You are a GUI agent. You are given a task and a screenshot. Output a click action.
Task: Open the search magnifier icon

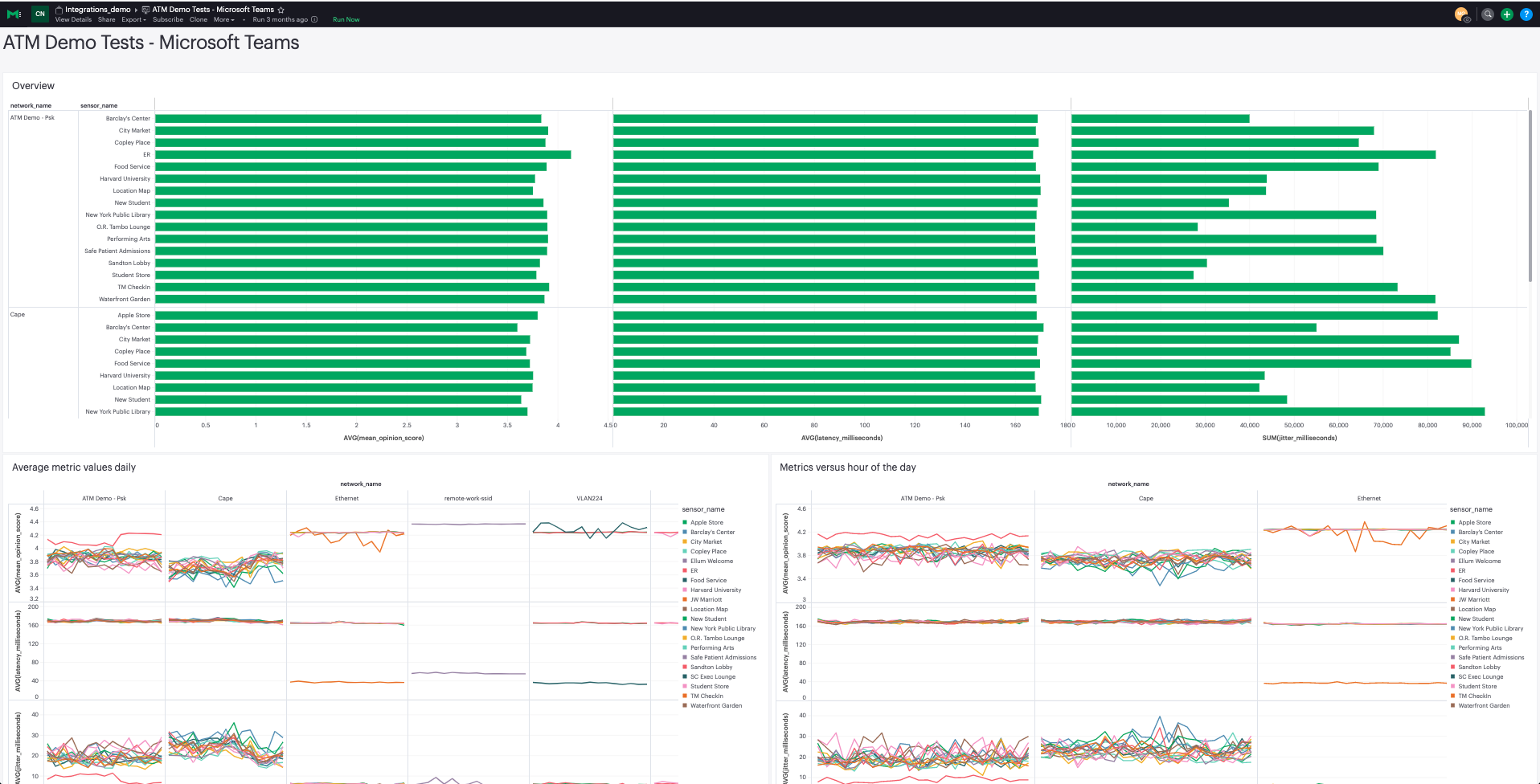(x=1488, y=14)
